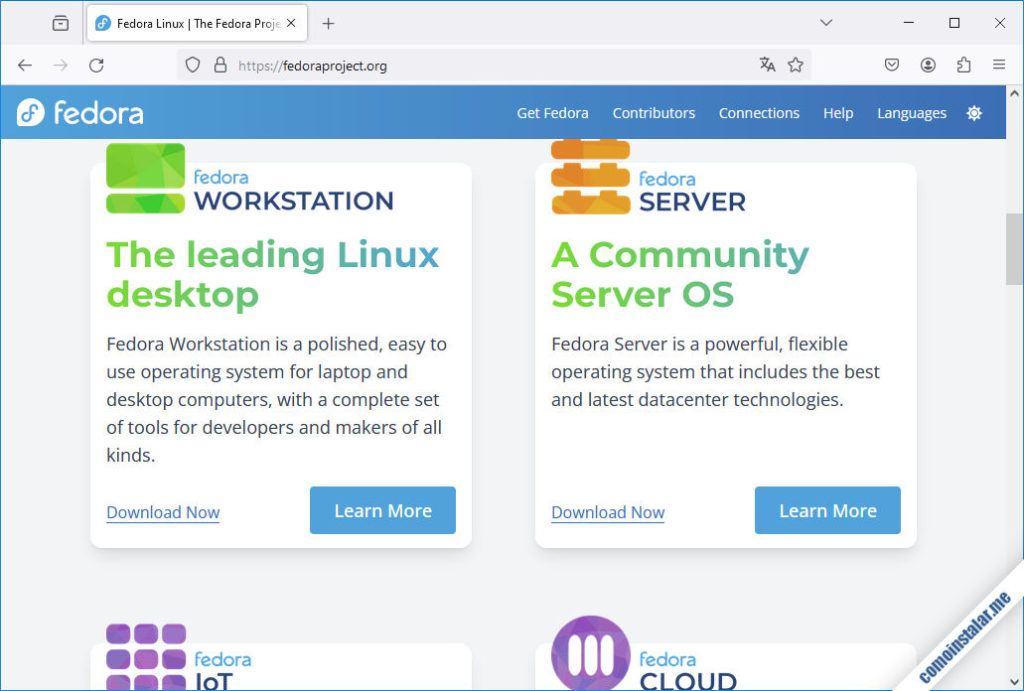Click the reload page icon
This screenshot has height=691, width=1024.
point(96,65)
